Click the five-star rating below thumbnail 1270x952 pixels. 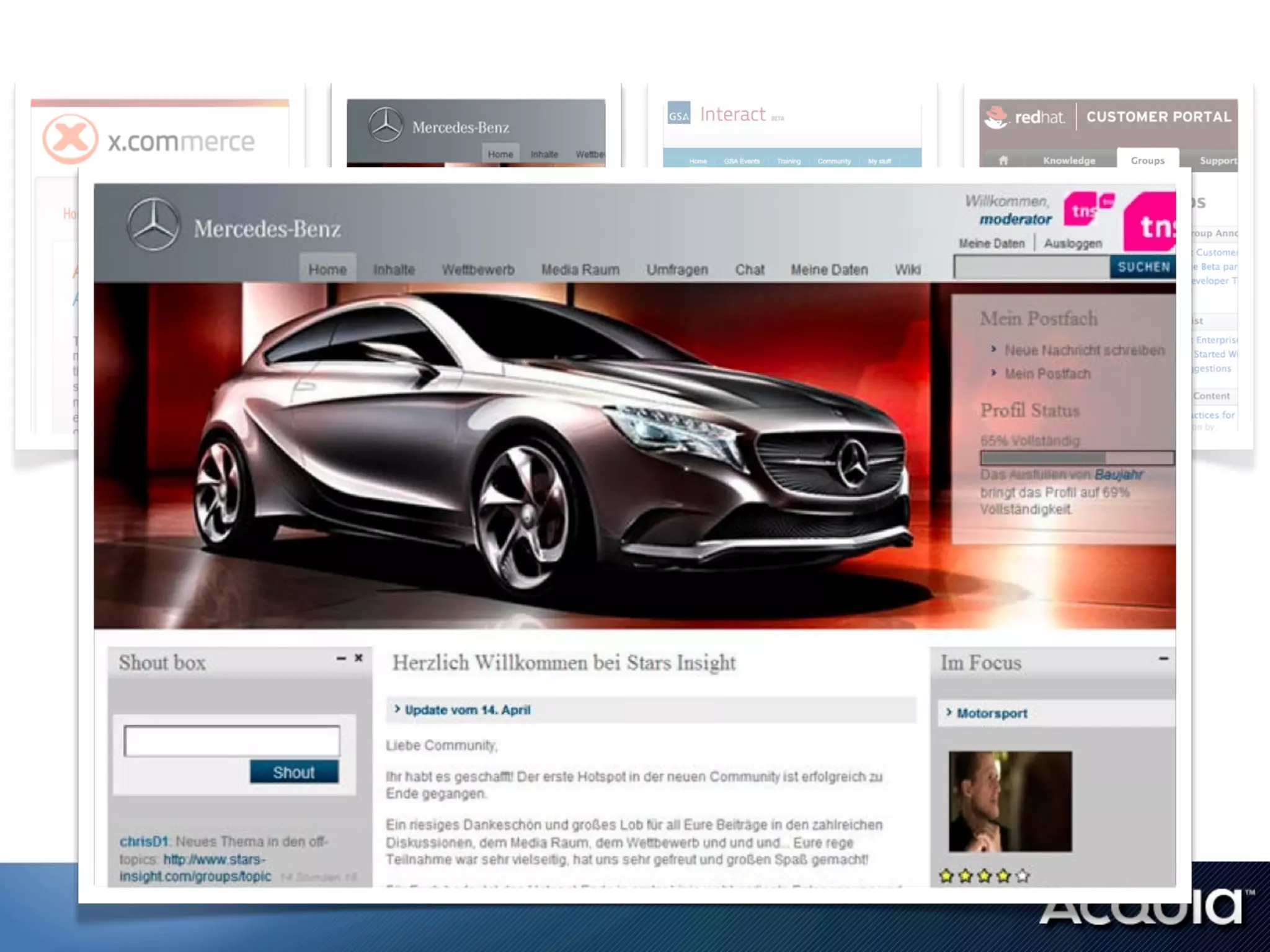[x=984, y=876]
